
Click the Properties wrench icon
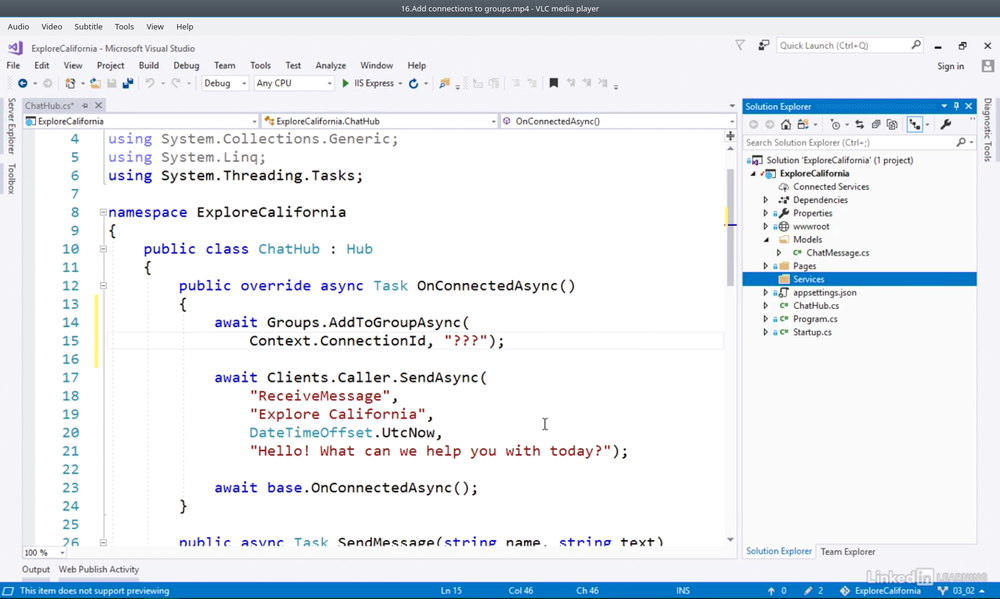pos(946,124)
